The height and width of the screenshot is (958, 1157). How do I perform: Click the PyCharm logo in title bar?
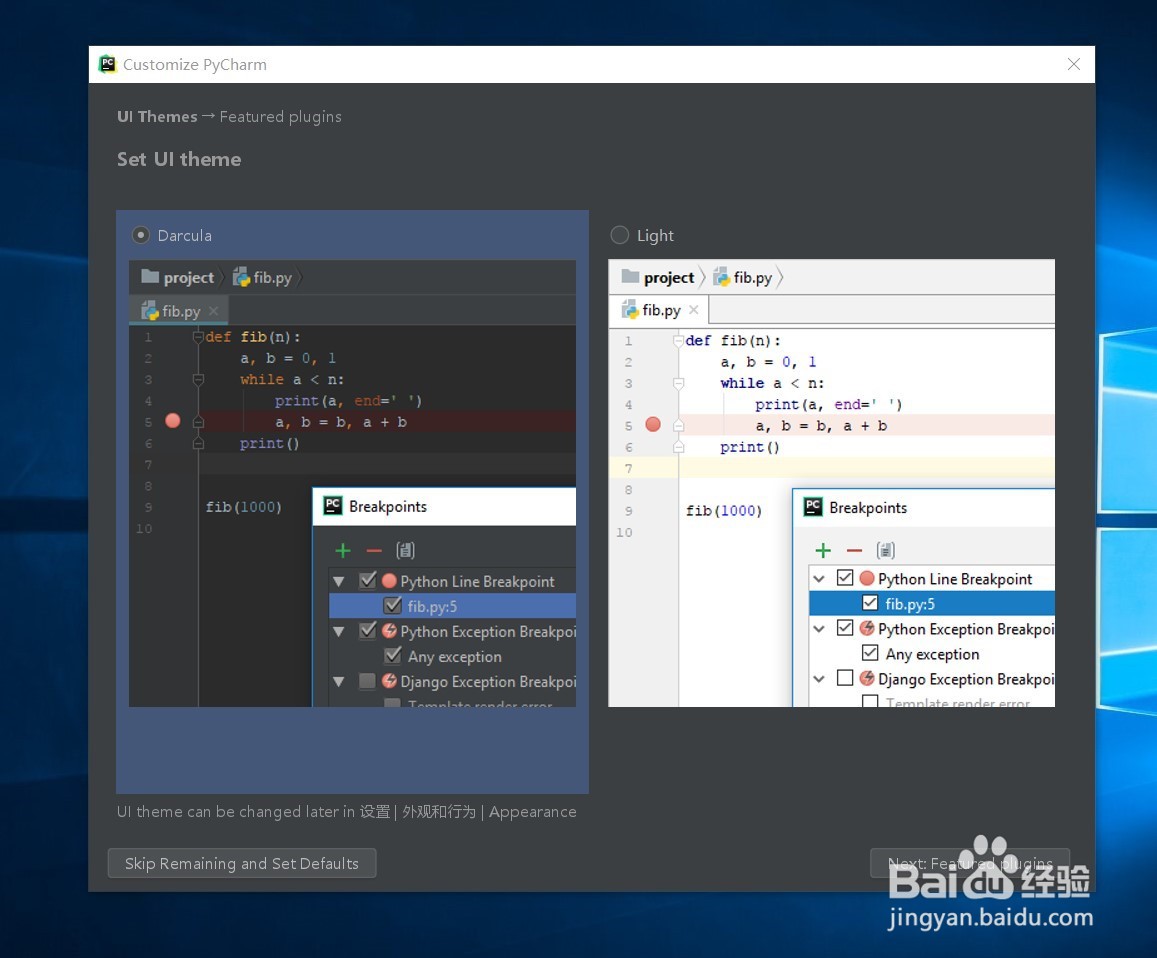pyautogui.click(x=108, y=64)
